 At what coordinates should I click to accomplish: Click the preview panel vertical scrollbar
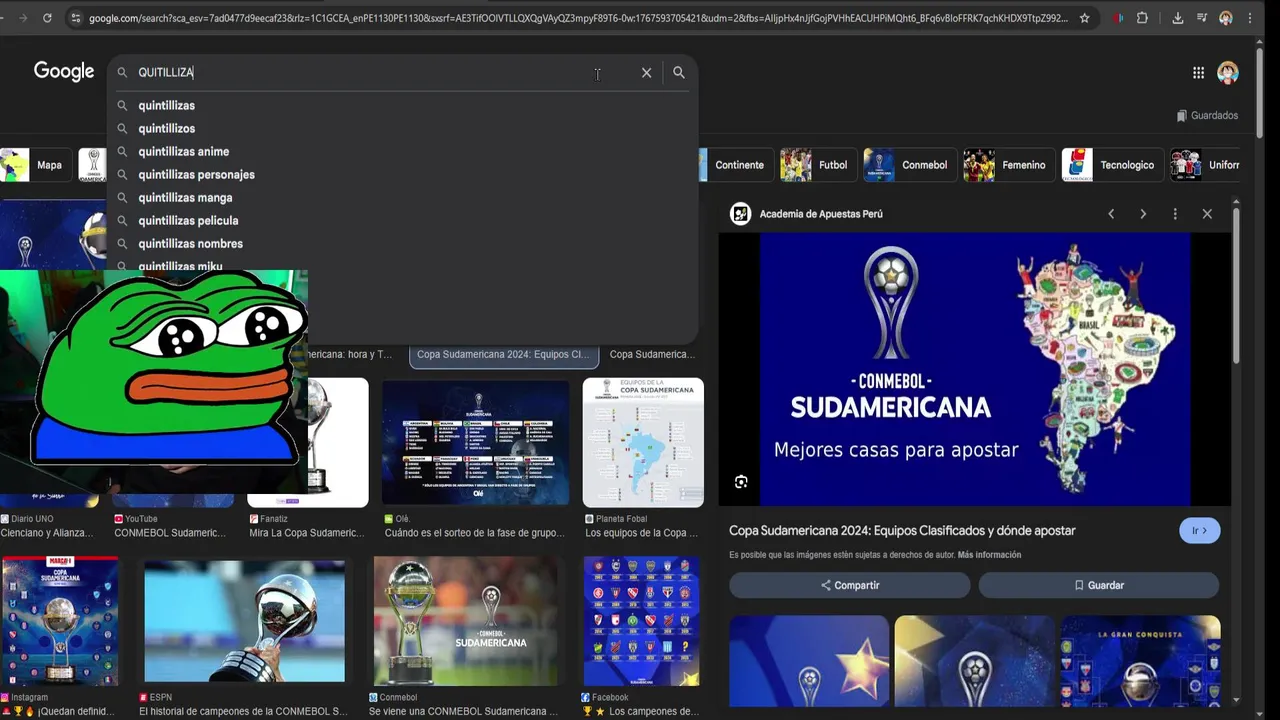pos(1236,285)
